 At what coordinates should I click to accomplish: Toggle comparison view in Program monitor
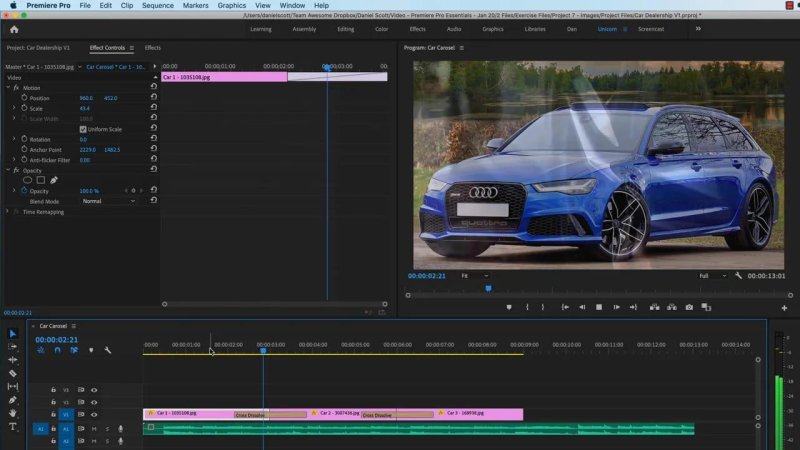pos(706,307)
